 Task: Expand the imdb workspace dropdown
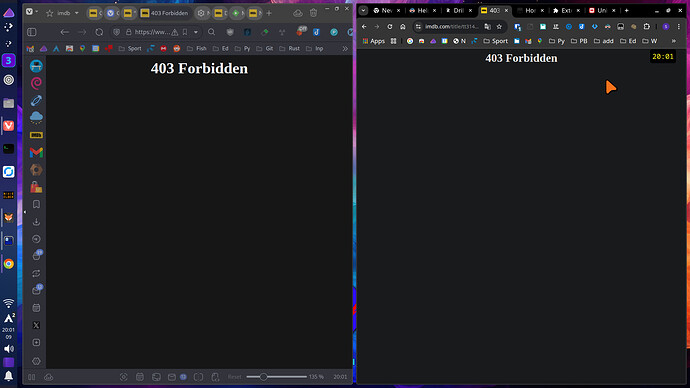(x=76, y=13)
